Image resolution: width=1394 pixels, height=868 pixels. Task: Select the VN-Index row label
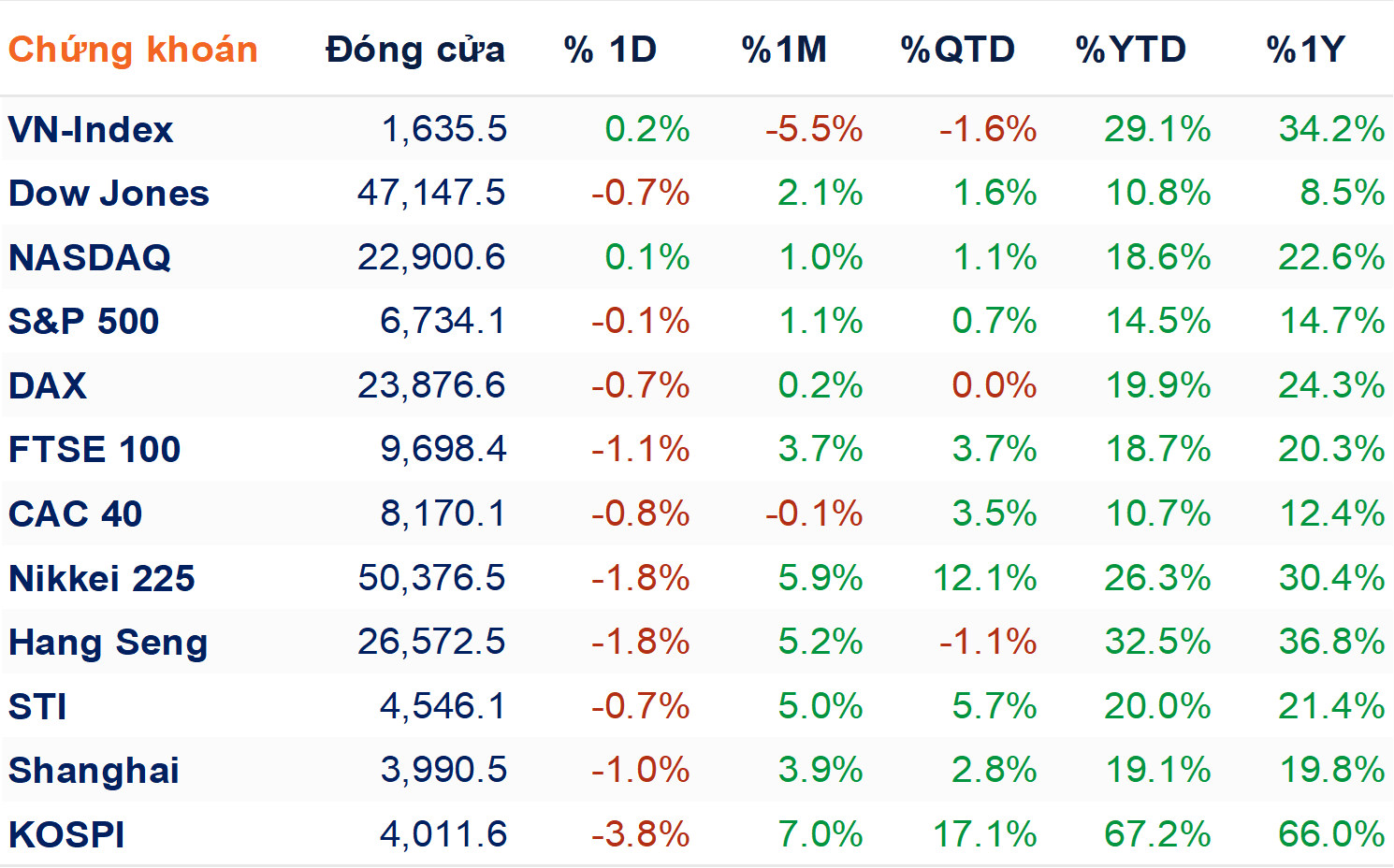91,129
